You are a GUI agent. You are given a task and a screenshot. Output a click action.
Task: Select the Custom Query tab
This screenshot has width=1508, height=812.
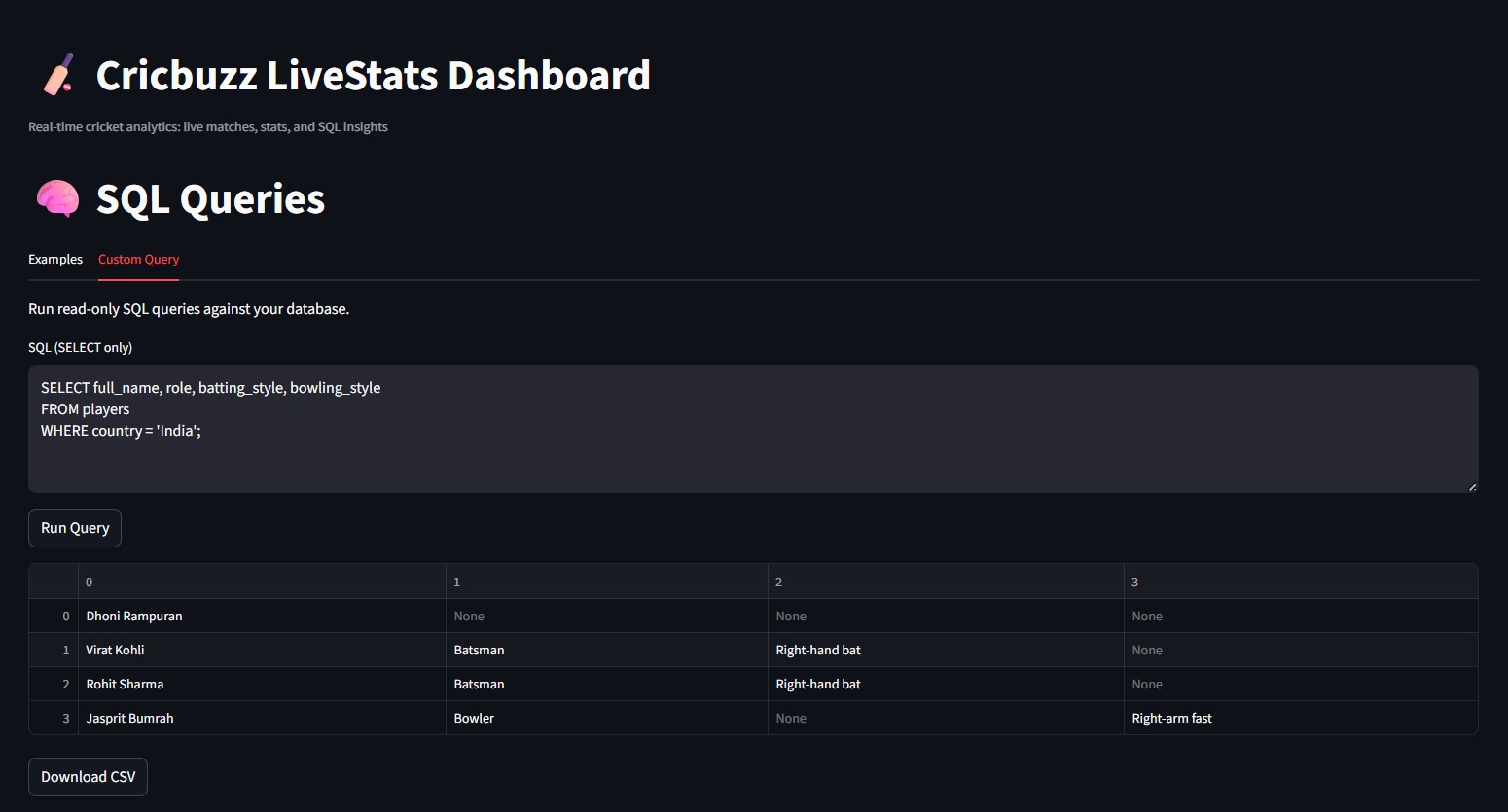point(138,260)
